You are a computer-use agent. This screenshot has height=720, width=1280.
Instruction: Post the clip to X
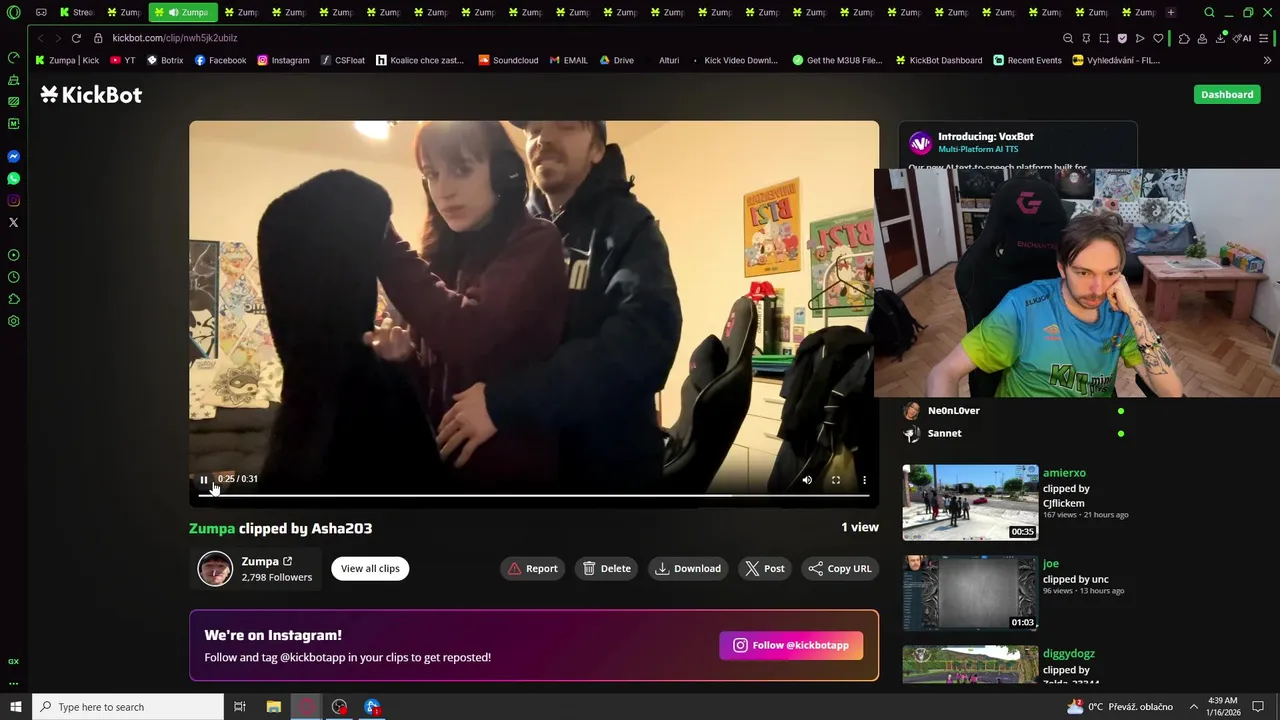[x=765, y=568]
